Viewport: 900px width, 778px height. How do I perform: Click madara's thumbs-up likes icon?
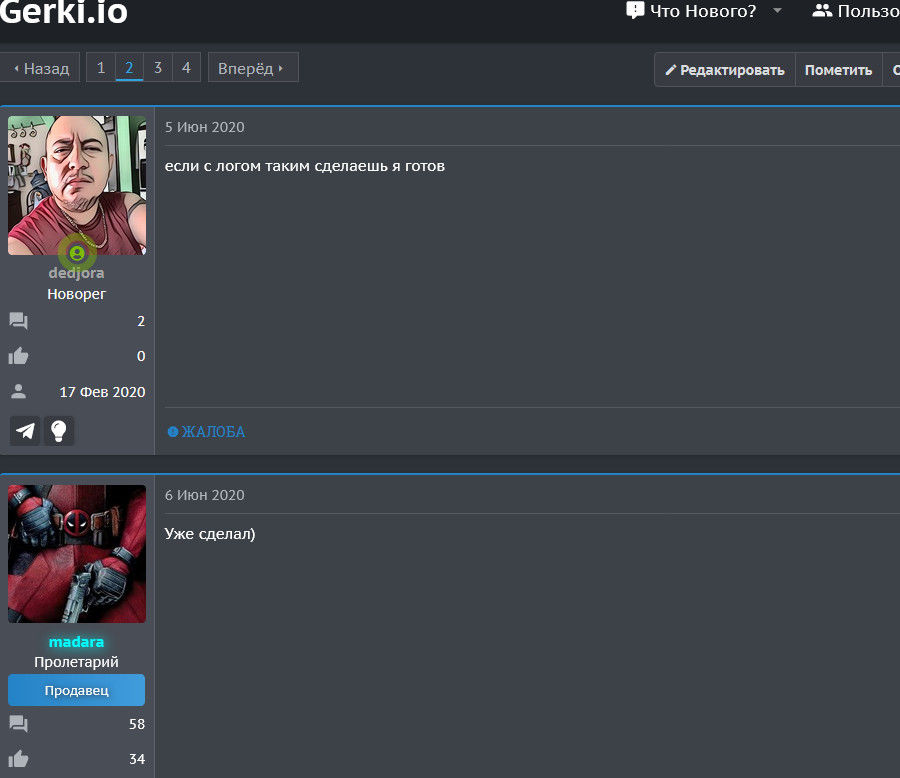18,759
